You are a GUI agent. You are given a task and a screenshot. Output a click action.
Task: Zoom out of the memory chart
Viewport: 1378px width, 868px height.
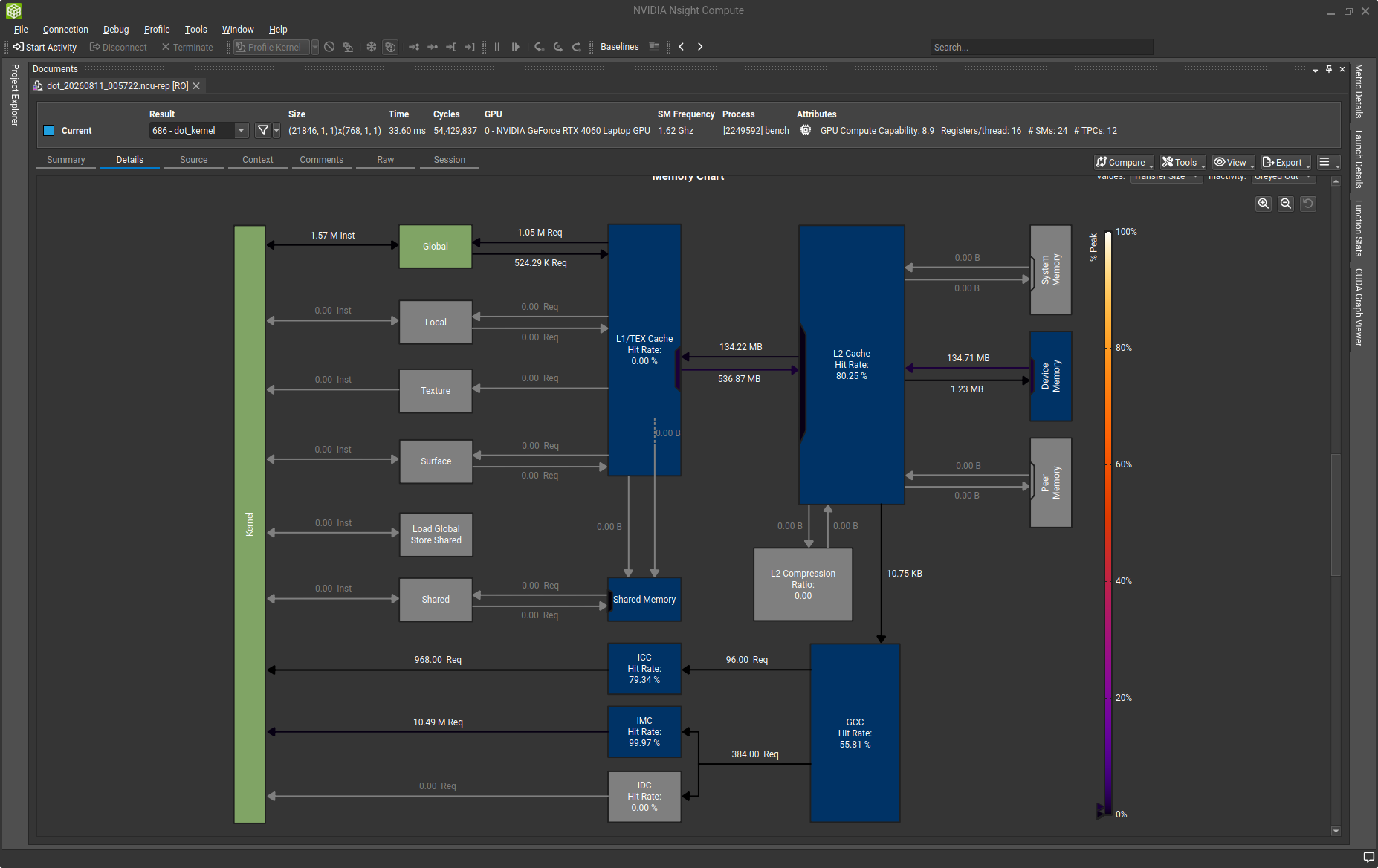click(1286, 204)
